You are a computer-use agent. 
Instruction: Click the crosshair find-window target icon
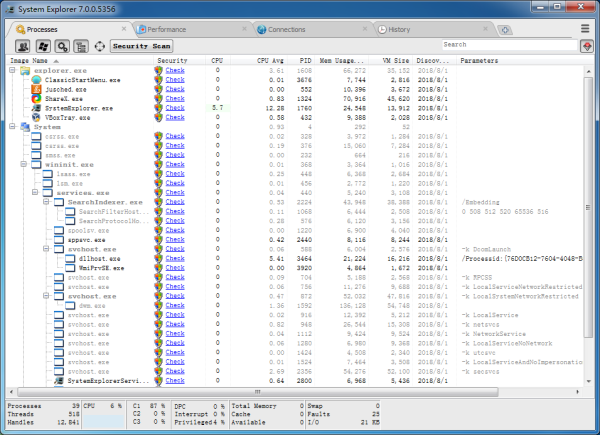99,46
